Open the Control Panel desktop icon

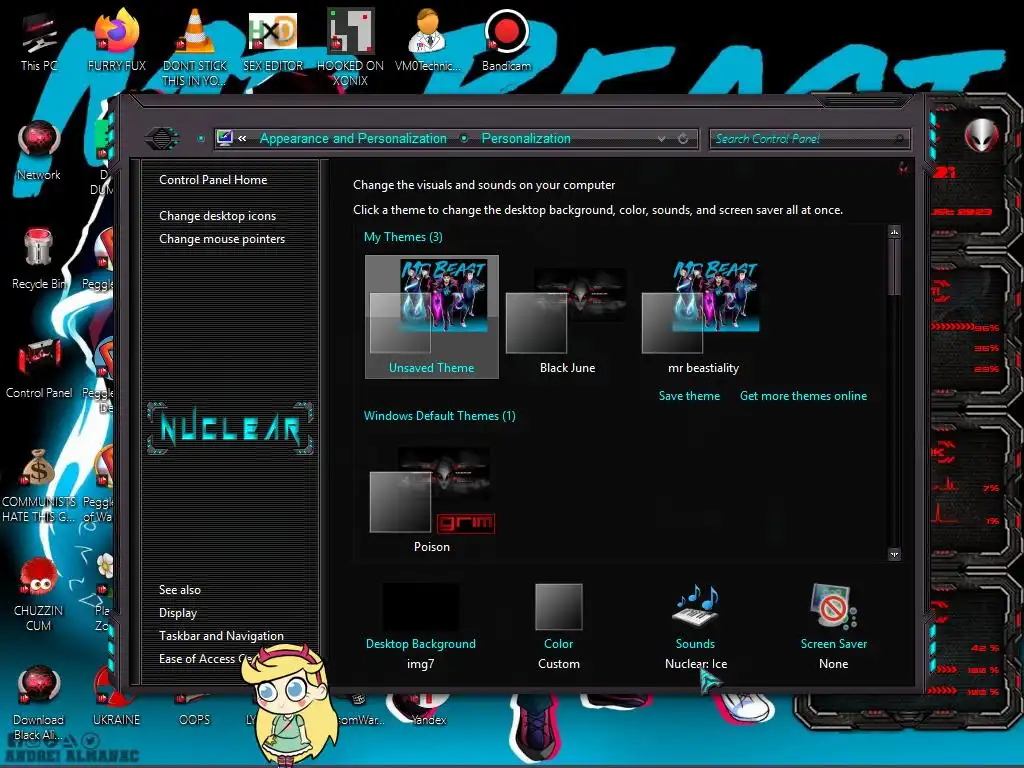pyautogui.click(x=39, y=368)
